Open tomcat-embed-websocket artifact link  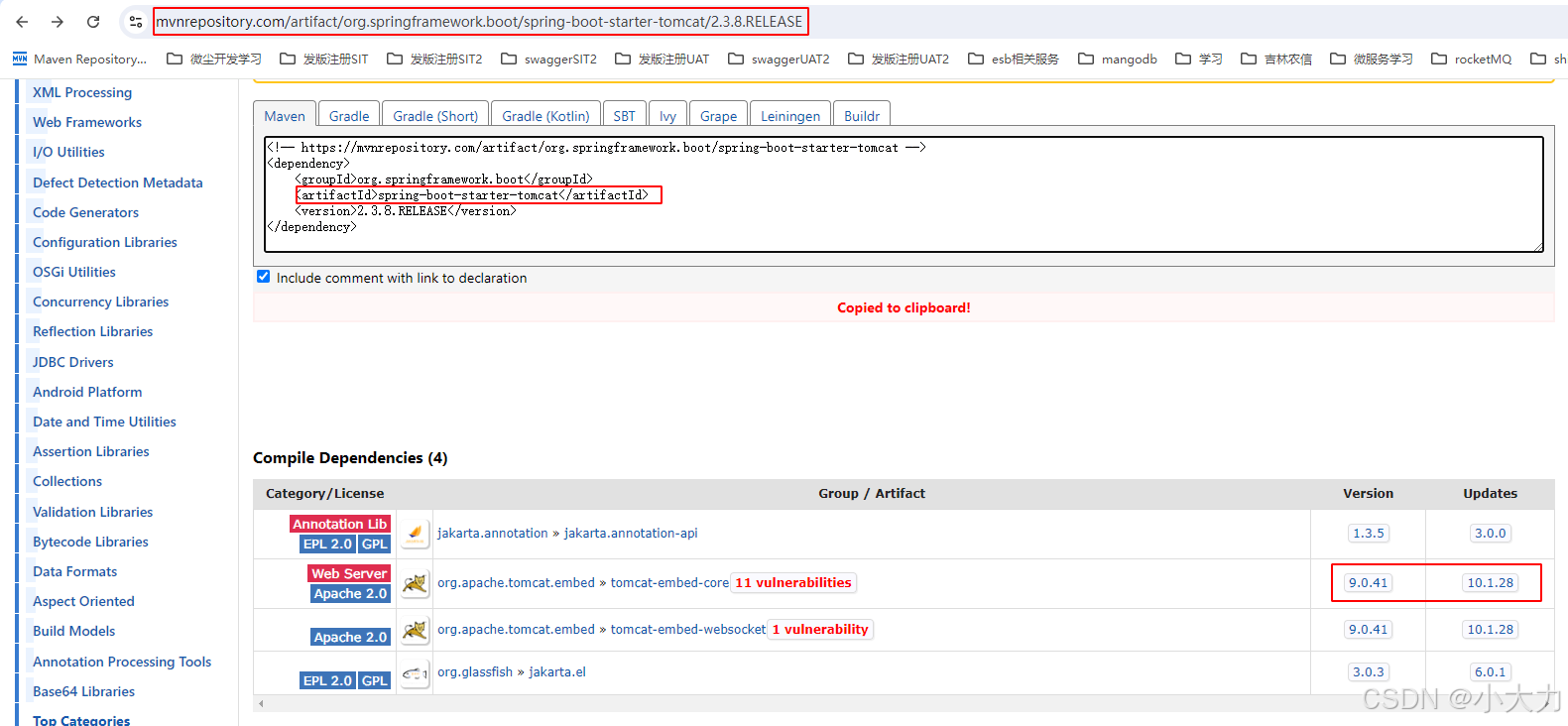pyautogui.click(x=688, y=629)
